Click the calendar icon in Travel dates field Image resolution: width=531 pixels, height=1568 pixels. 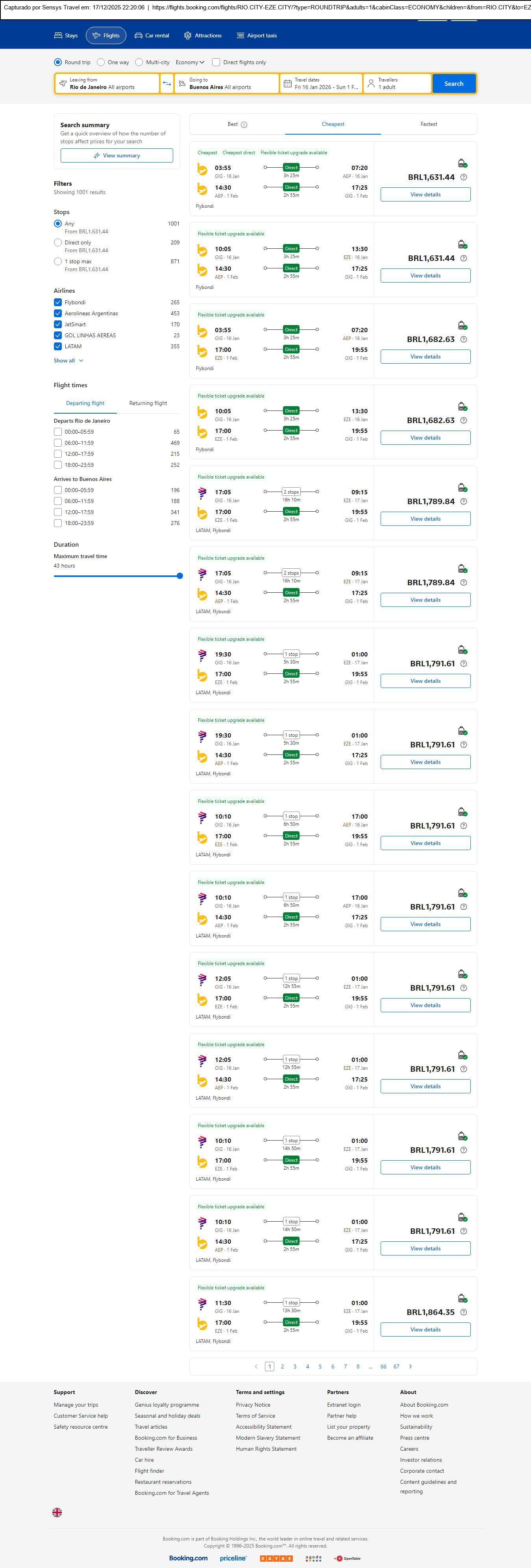click(x=287, y=83)
